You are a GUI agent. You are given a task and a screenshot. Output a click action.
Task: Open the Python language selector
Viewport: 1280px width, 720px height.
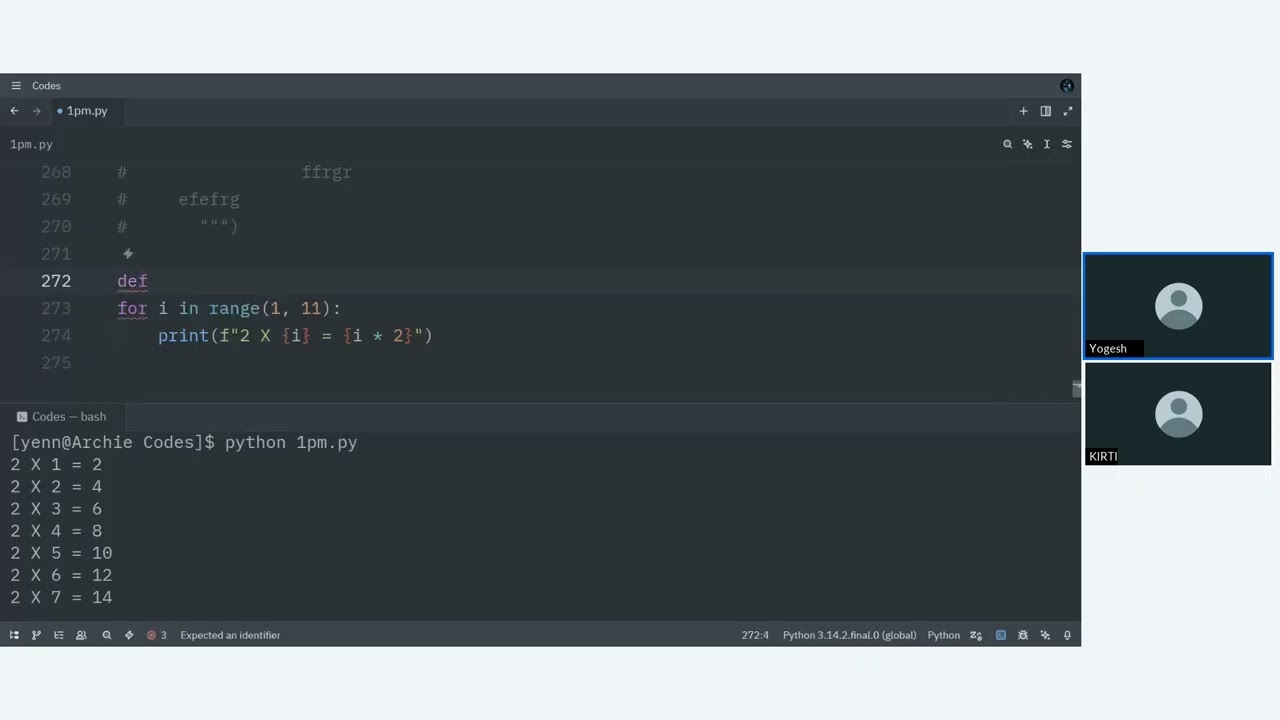pos(943,635)
